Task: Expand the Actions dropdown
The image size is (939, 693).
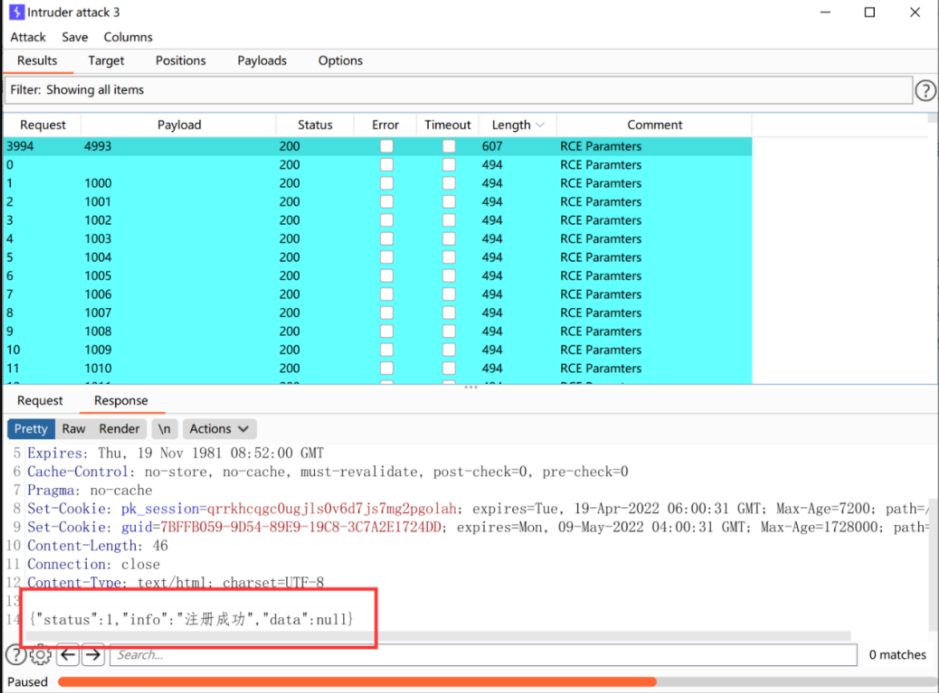Action: [219, 429]
